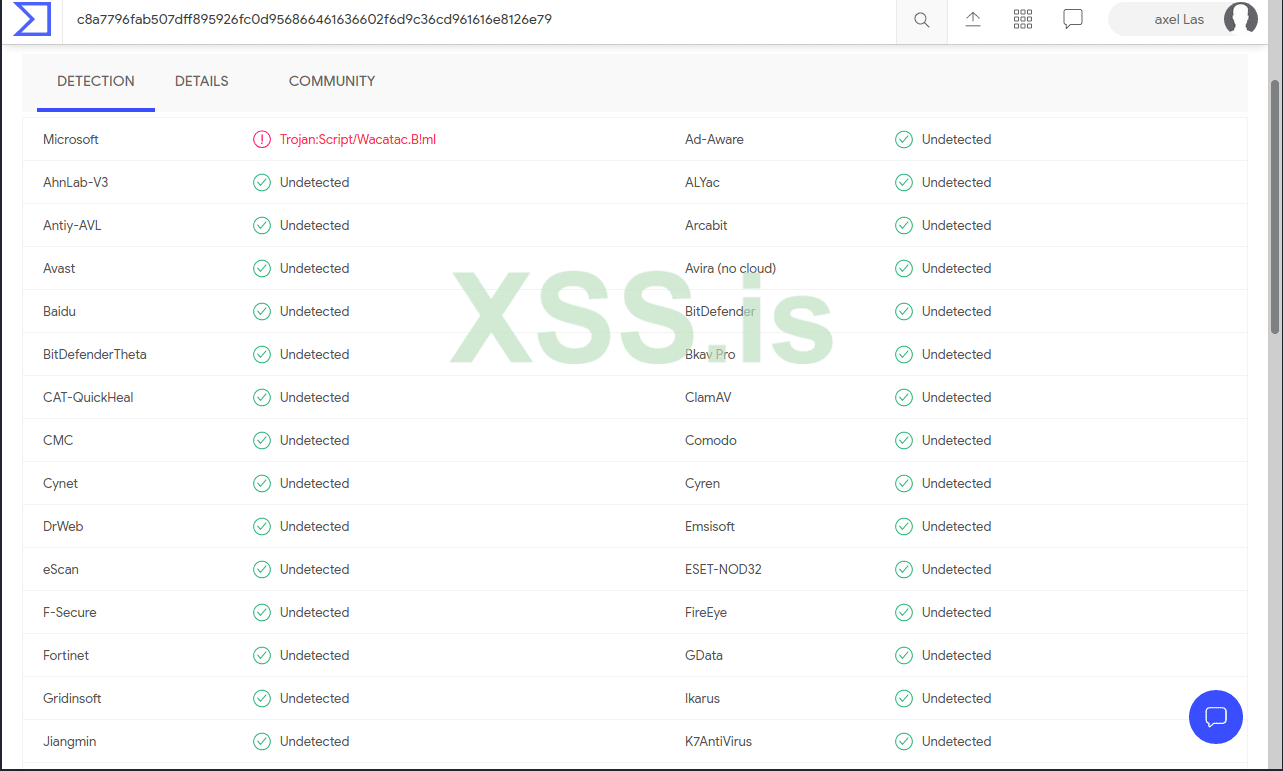The height and width of the screenshot is (771, 1283).
Task: Open the VirusTotal home logo
Action: tap(32, 19)
